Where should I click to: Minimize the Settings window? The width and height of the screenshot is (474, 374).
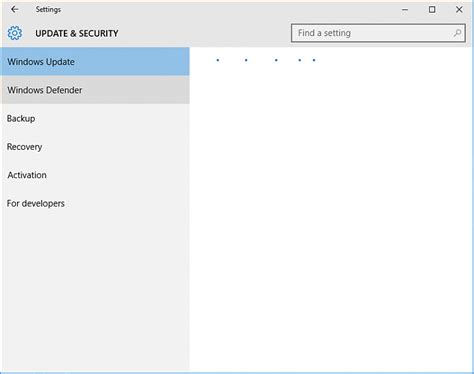[405, 10]
